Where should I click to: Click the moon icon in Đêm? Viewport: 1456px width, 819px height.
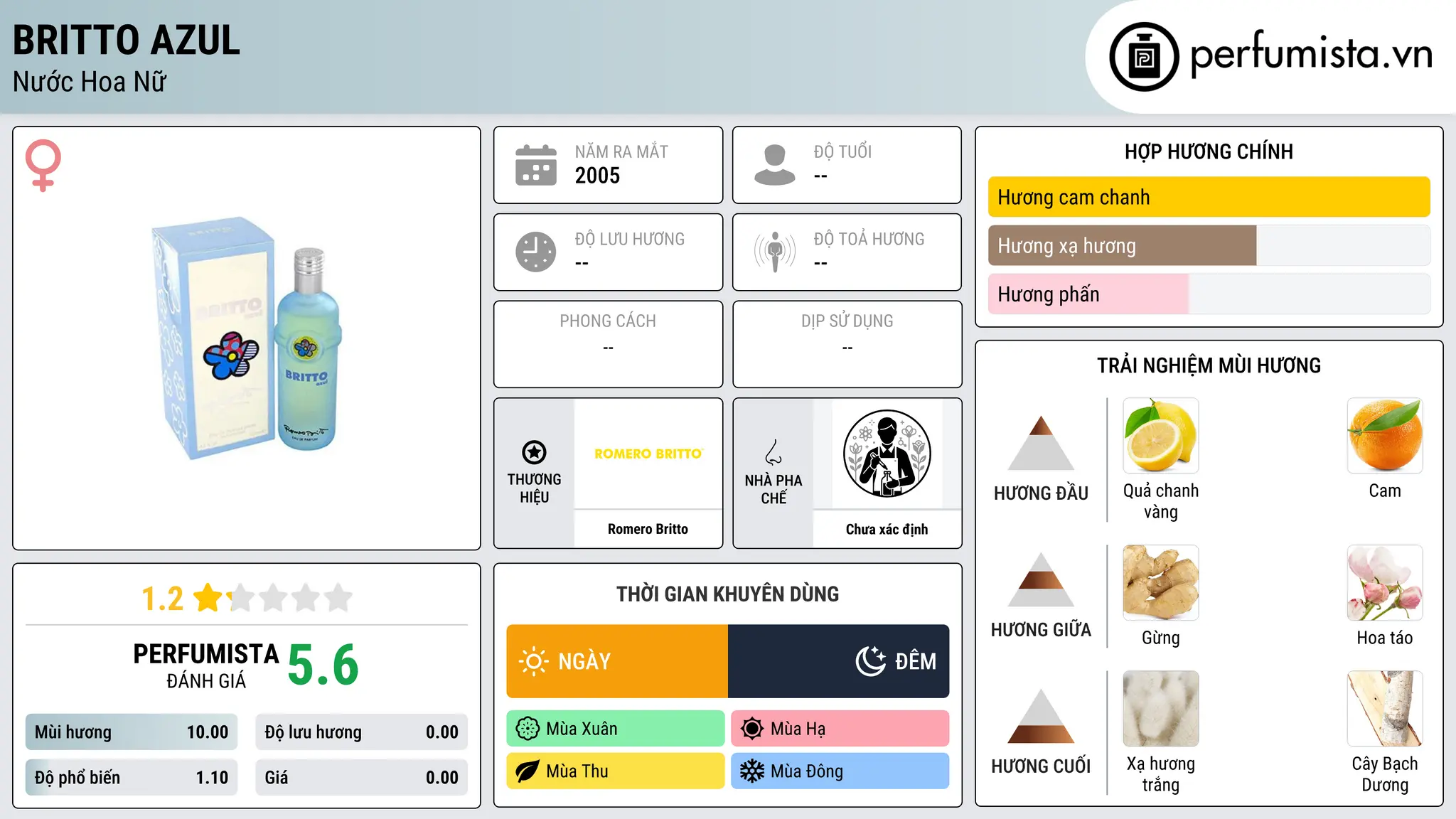click(871, 661)
